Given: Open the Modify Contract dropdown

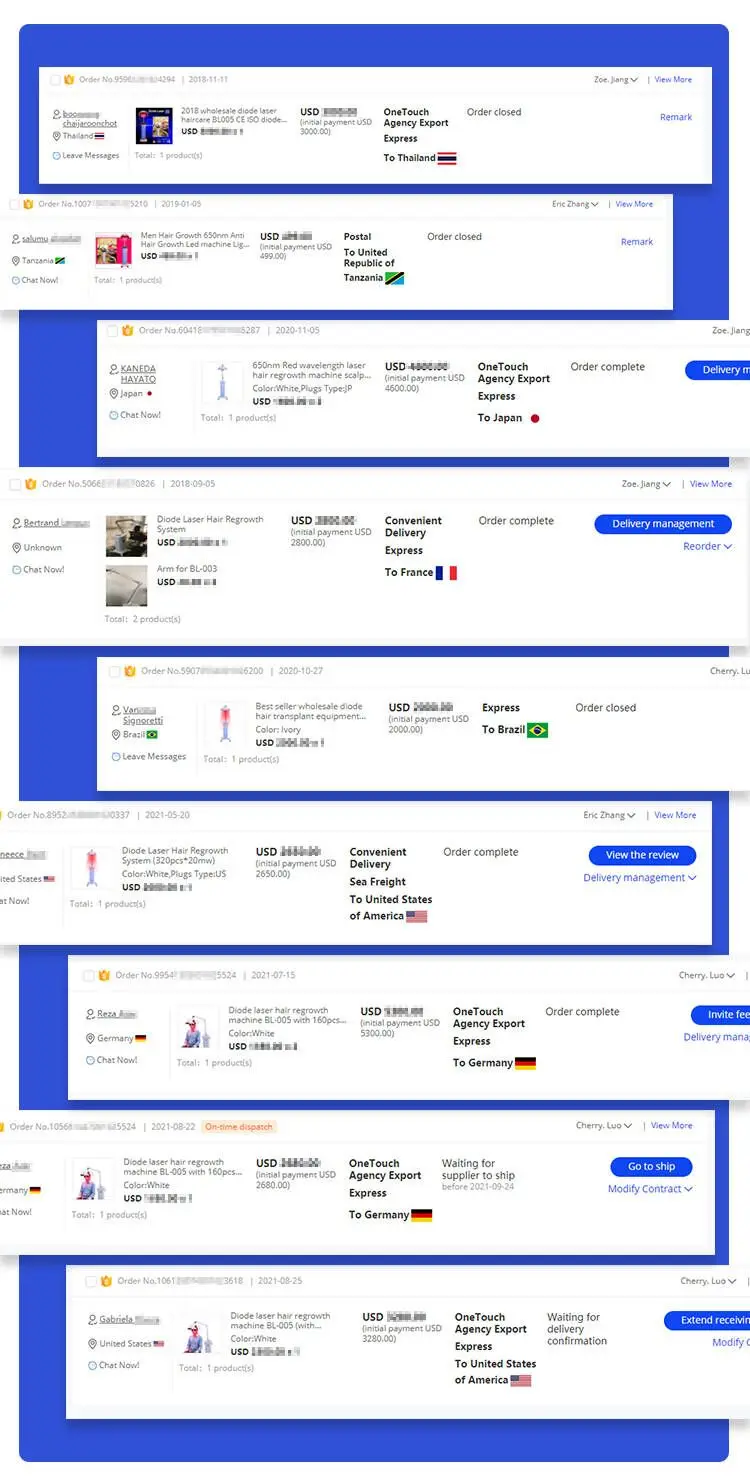Looking at the screenshot, I should pyautogui.click(x=650, y=1189).
